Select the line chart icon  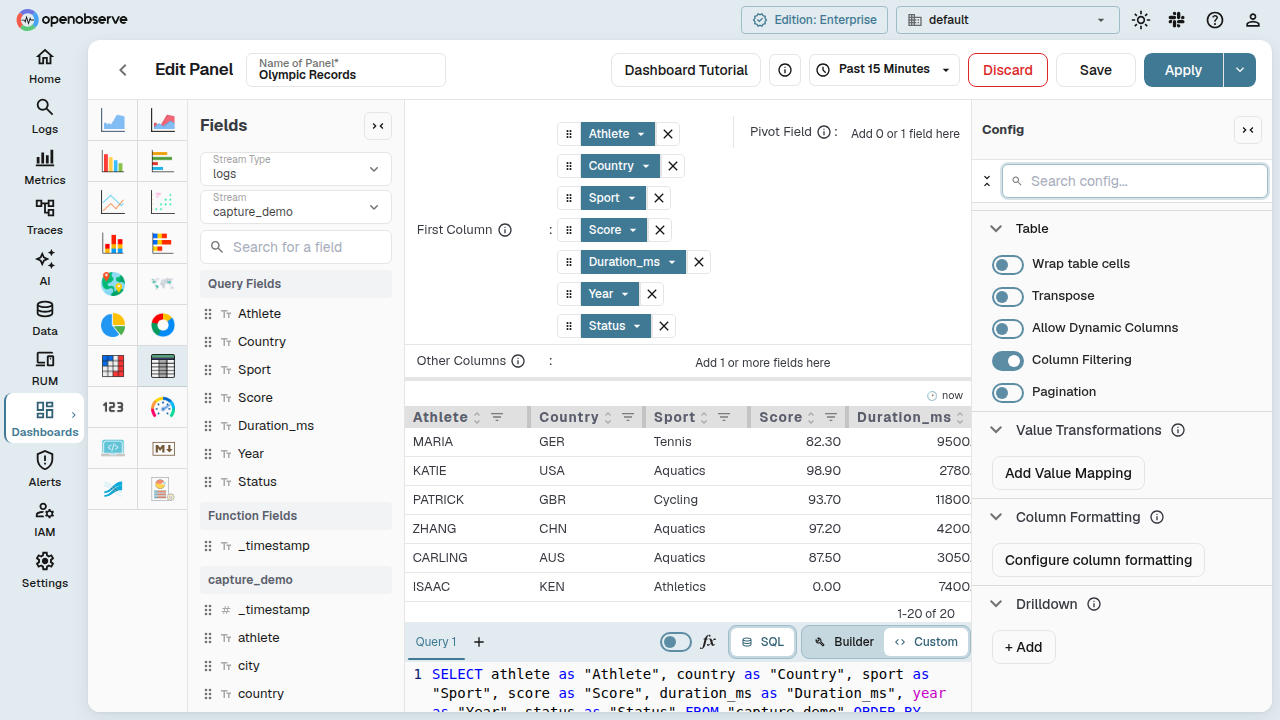click(x=113, y=203)
